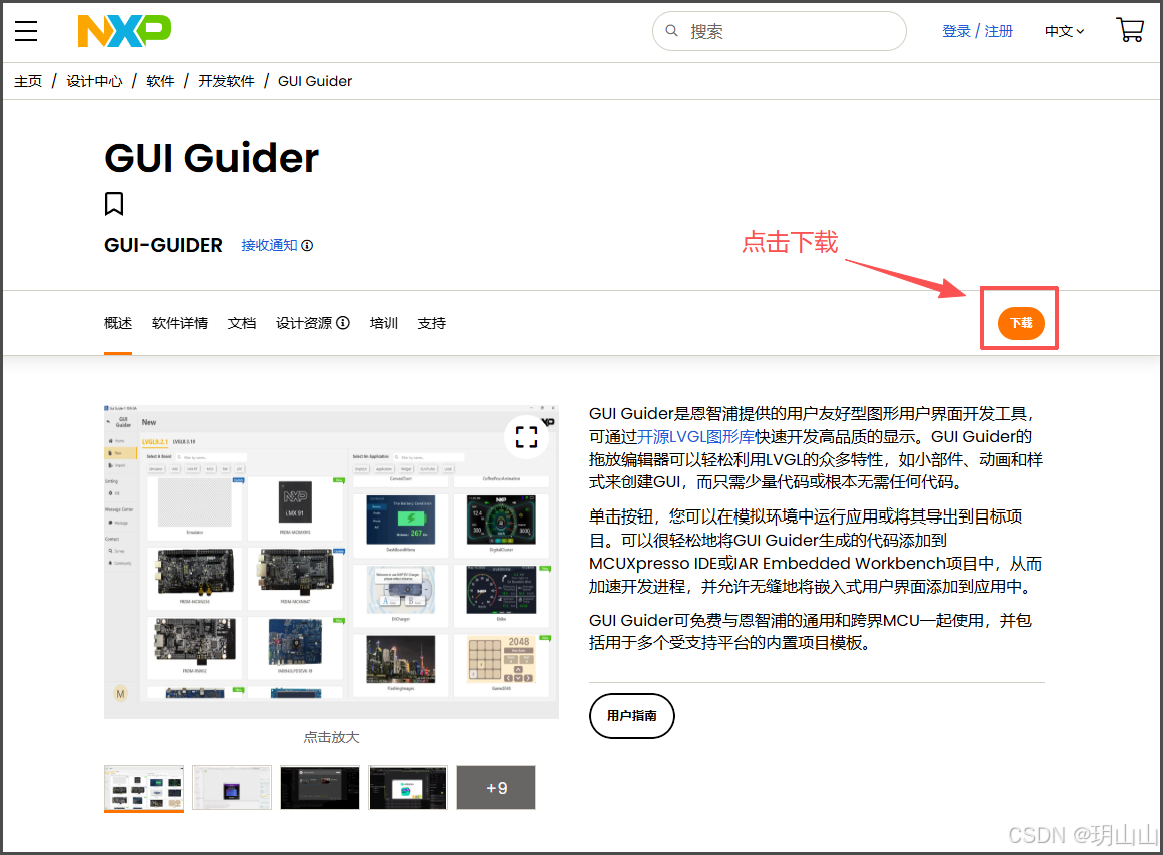Open the 支持 tab
Viewport: 1163px width, 855px height.
point(432,323)
